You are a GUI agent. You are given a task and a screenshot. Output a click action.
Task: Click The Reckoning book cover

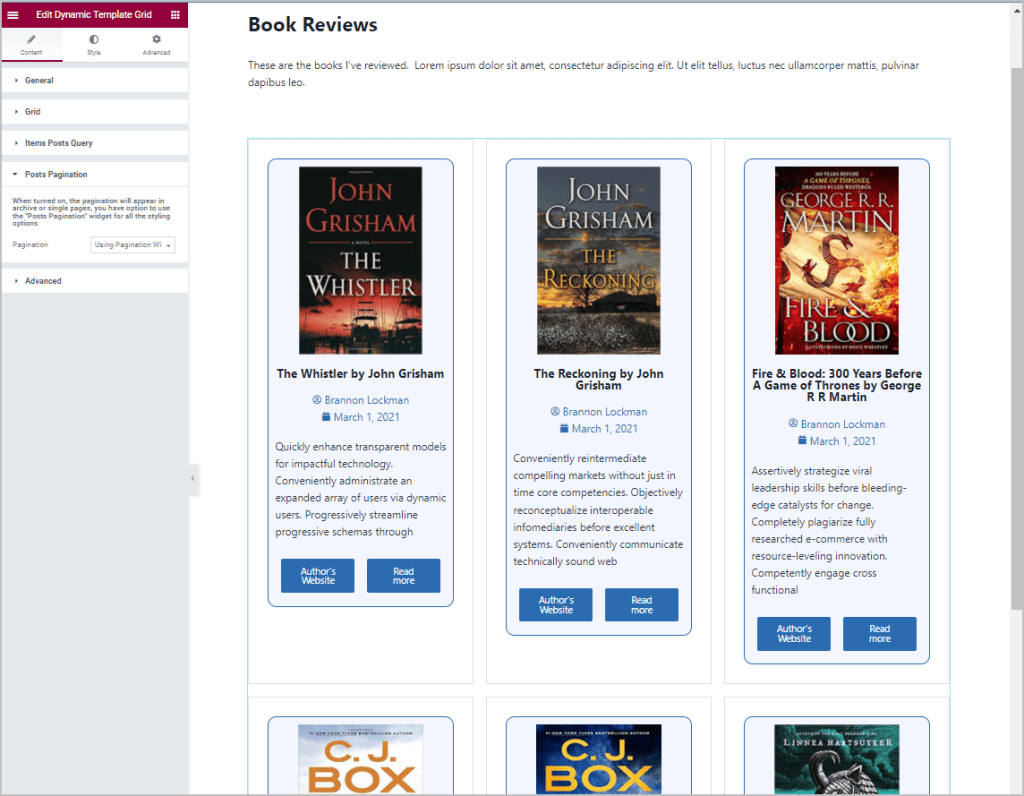tap(599, 261)
